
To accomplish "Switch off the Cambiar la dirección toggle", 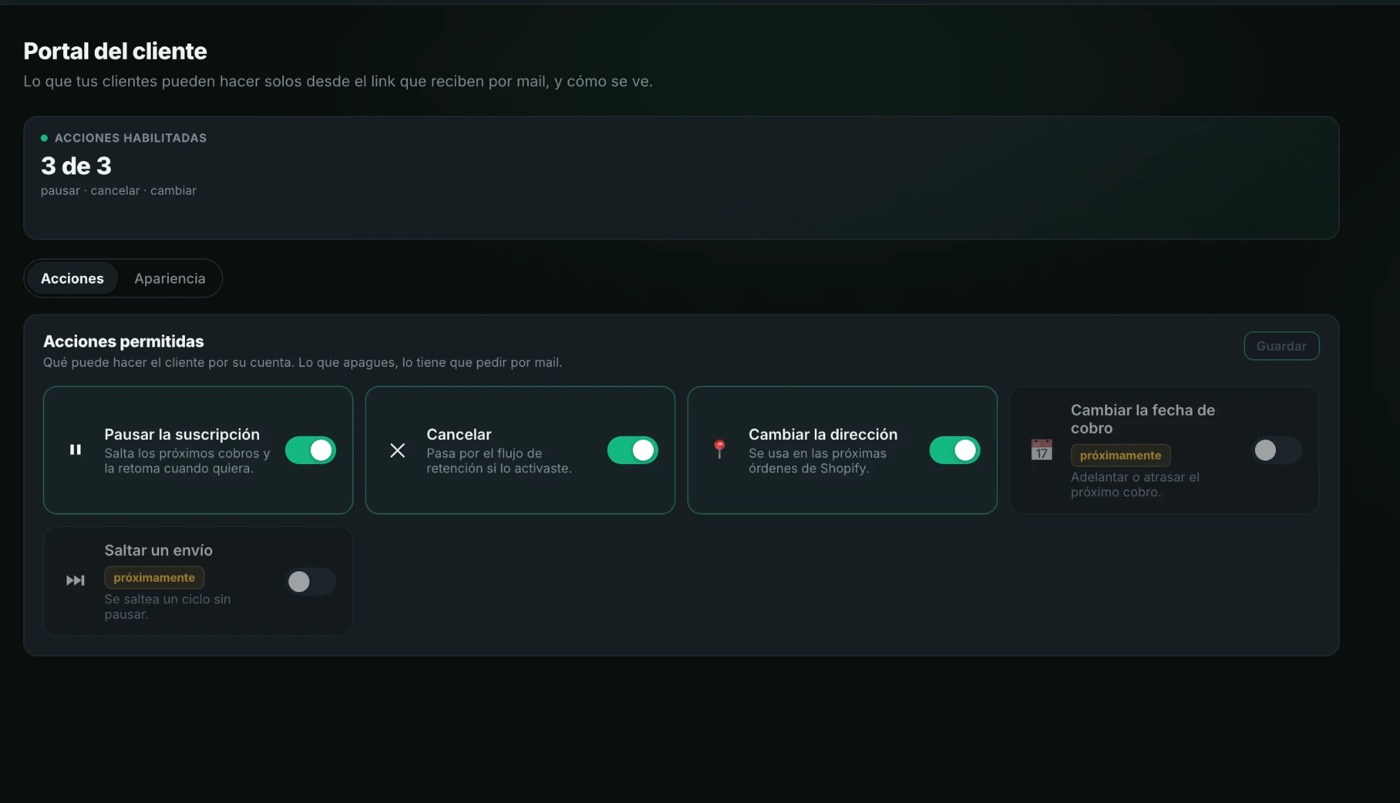I will 955,450.
